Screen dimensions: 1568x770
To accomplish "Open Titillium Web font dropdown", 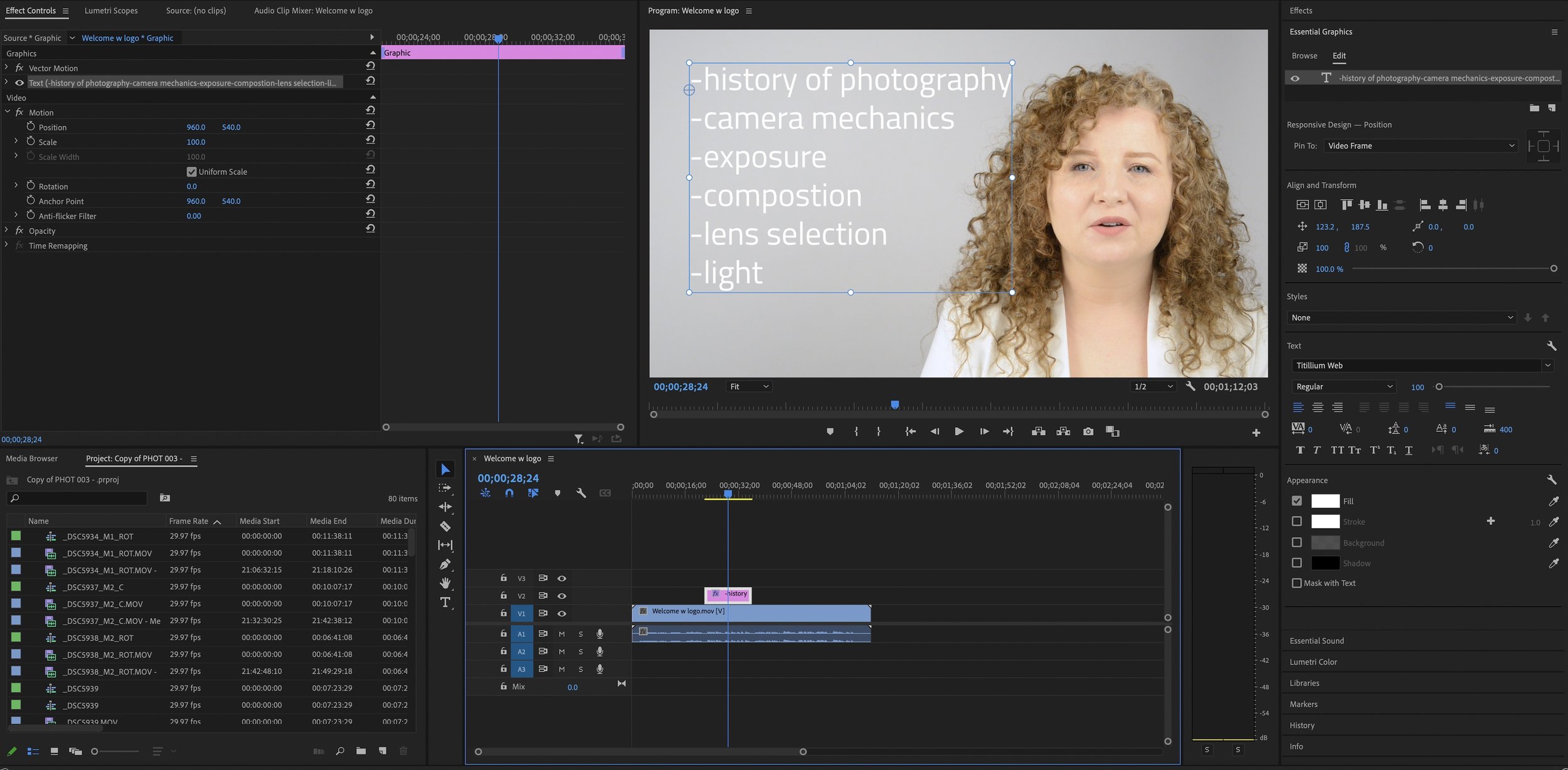I will click(x=1421, y=366).
